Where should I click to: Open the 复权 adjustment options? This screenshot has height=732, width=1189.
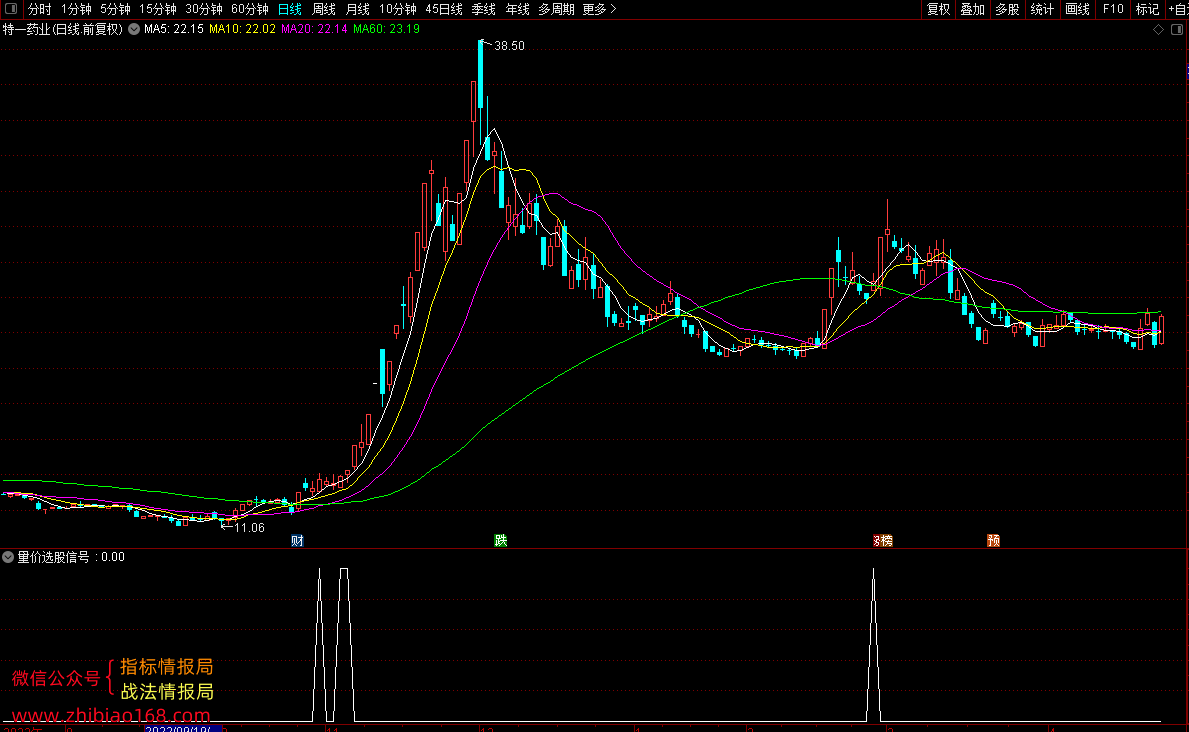pyautogui.click(x=939, y=9)
